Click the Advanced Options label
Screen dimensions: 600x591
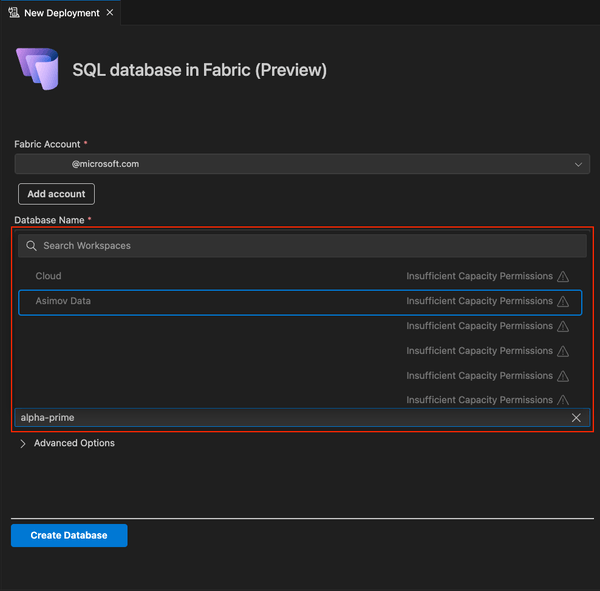pos(74,443)
